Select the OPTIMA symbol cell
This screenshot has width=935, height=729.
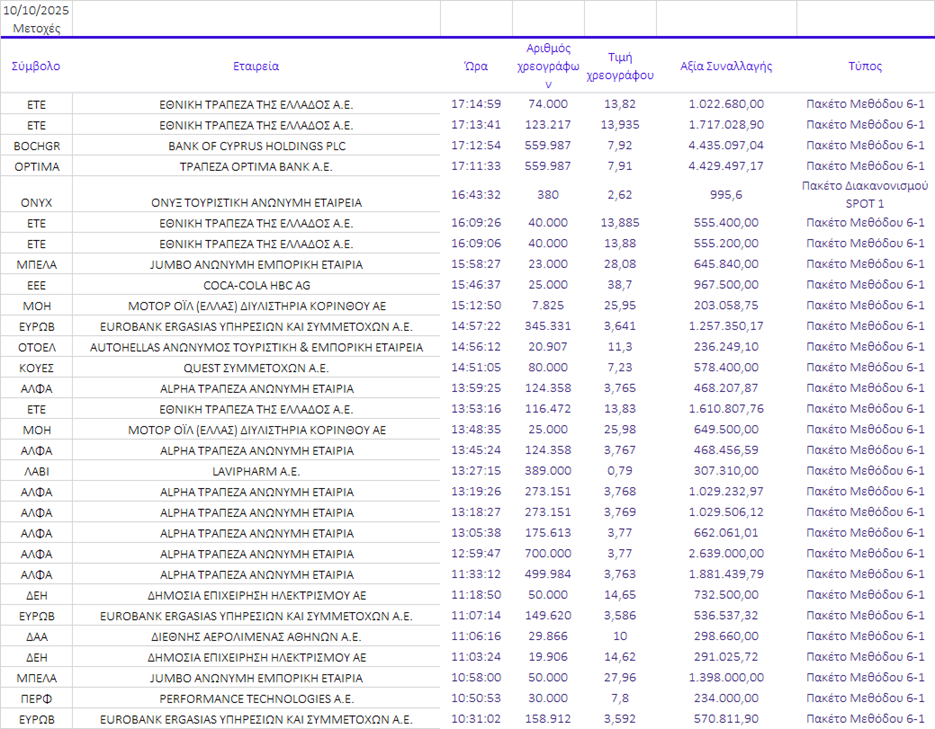[36, 166]
